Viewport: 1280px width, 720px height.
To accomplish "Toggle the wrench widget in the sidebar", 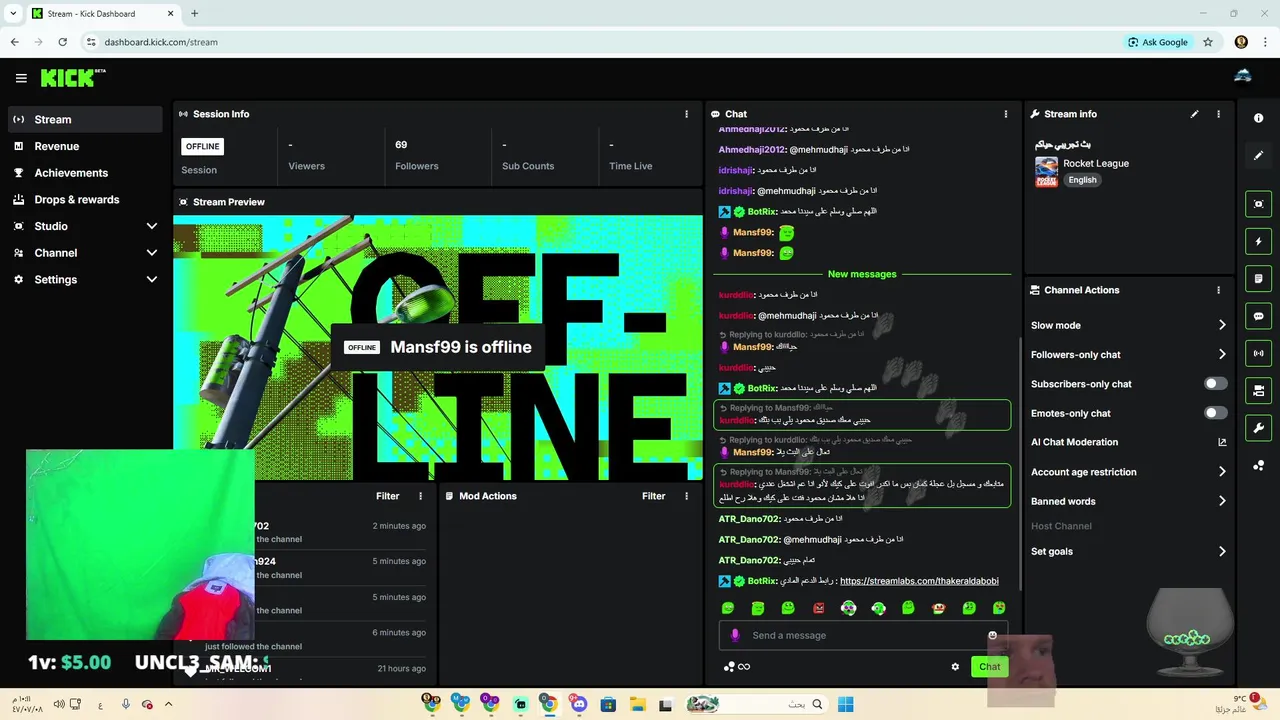I will [1258, 428].
